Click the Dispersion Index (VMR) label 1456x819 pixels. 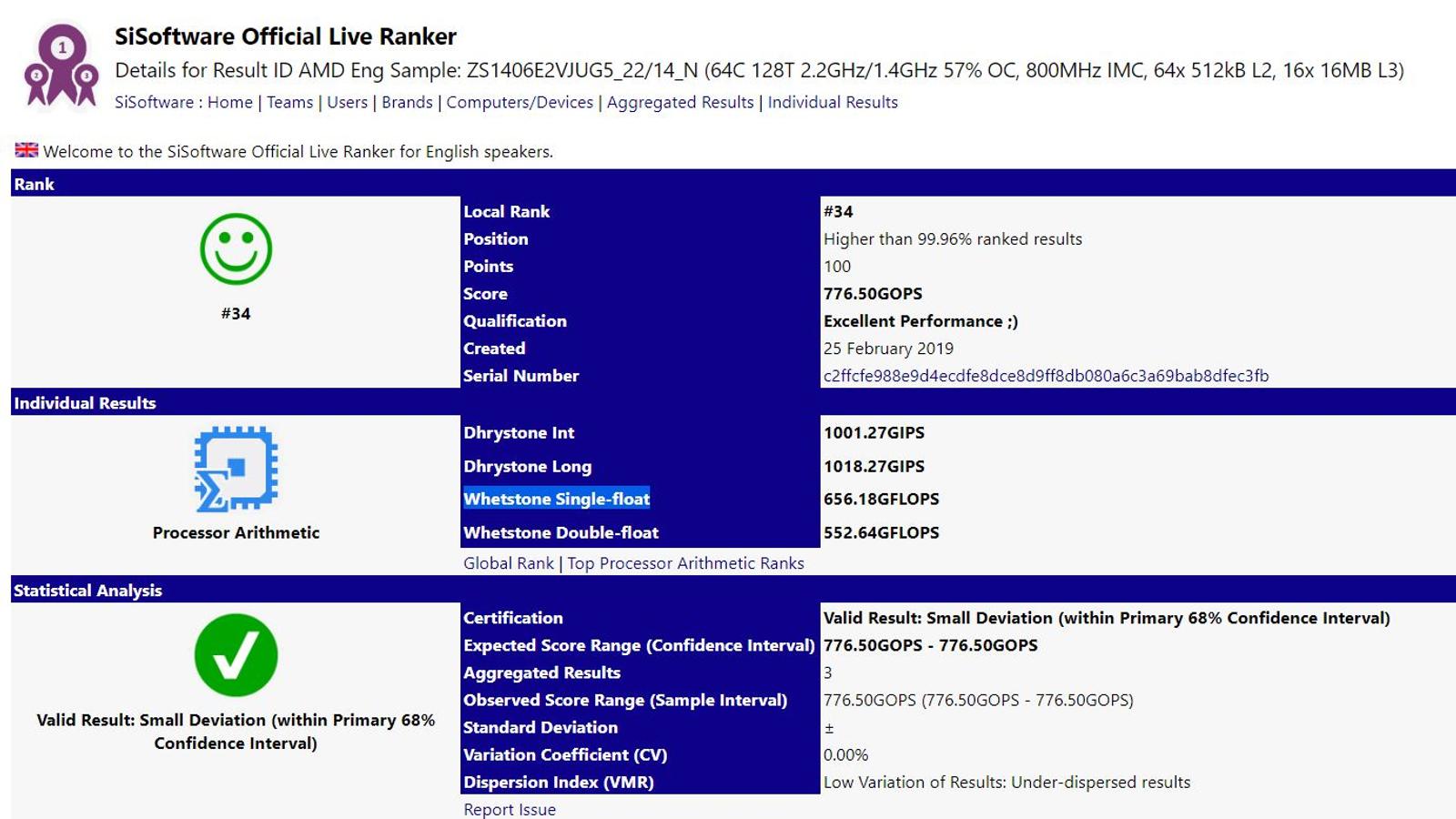559,783
